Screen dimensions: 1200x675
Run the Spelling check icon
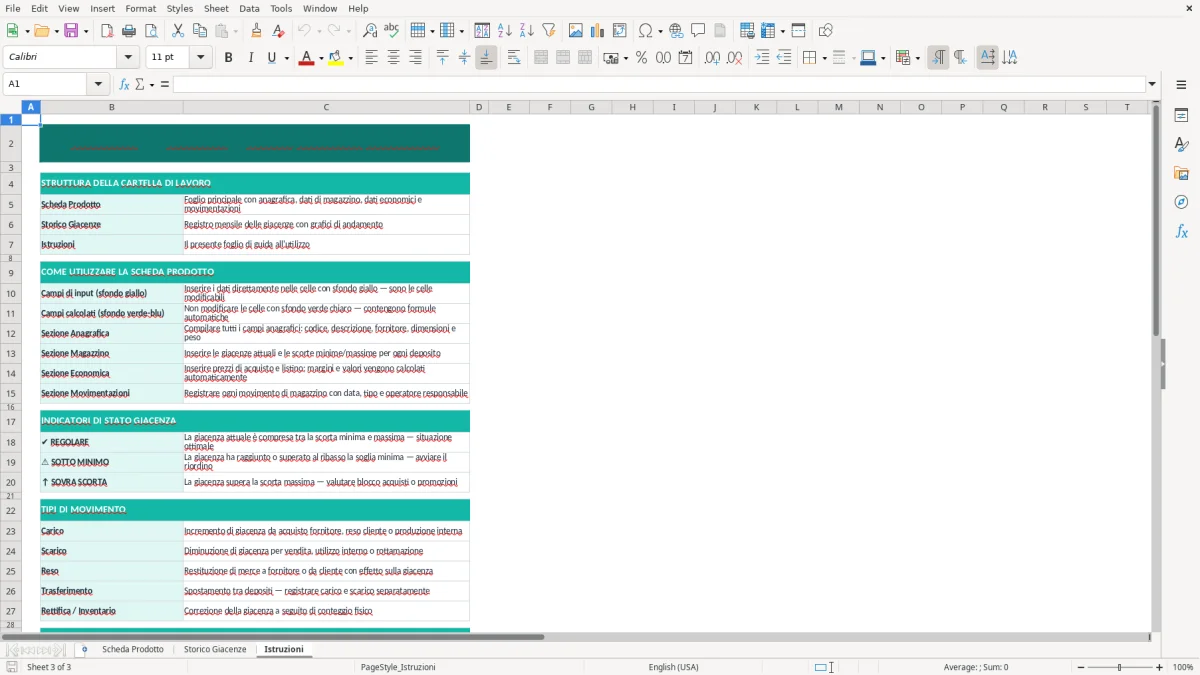[x=392, y=31]
